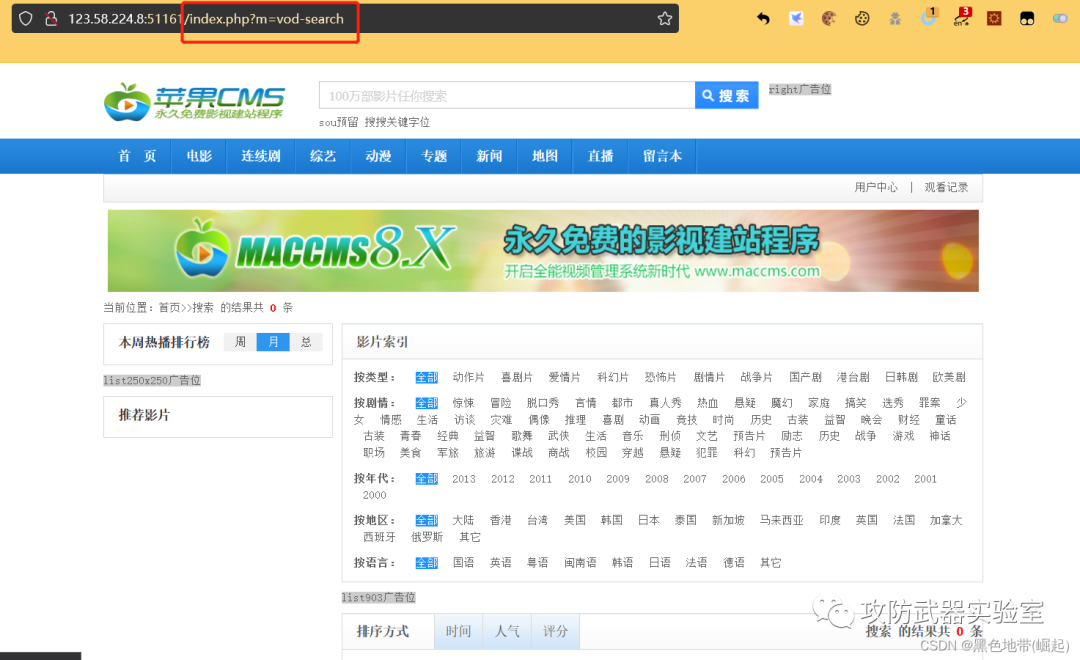Open the 留言本 navigation item

663,156
